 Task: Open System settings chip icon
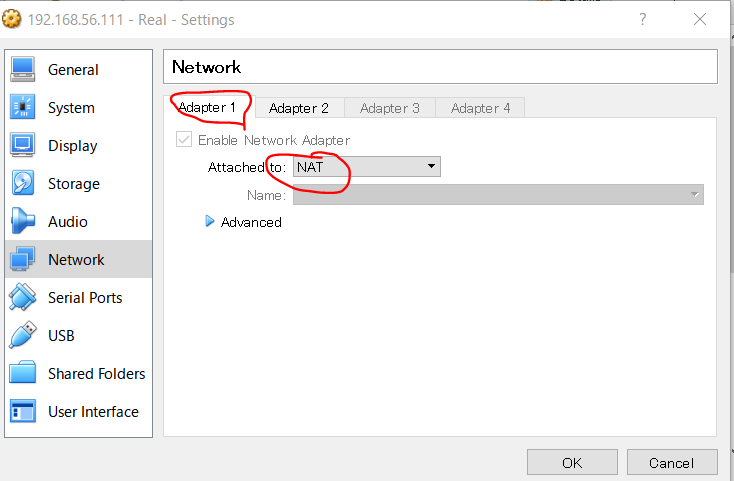(x=23, y=107)
